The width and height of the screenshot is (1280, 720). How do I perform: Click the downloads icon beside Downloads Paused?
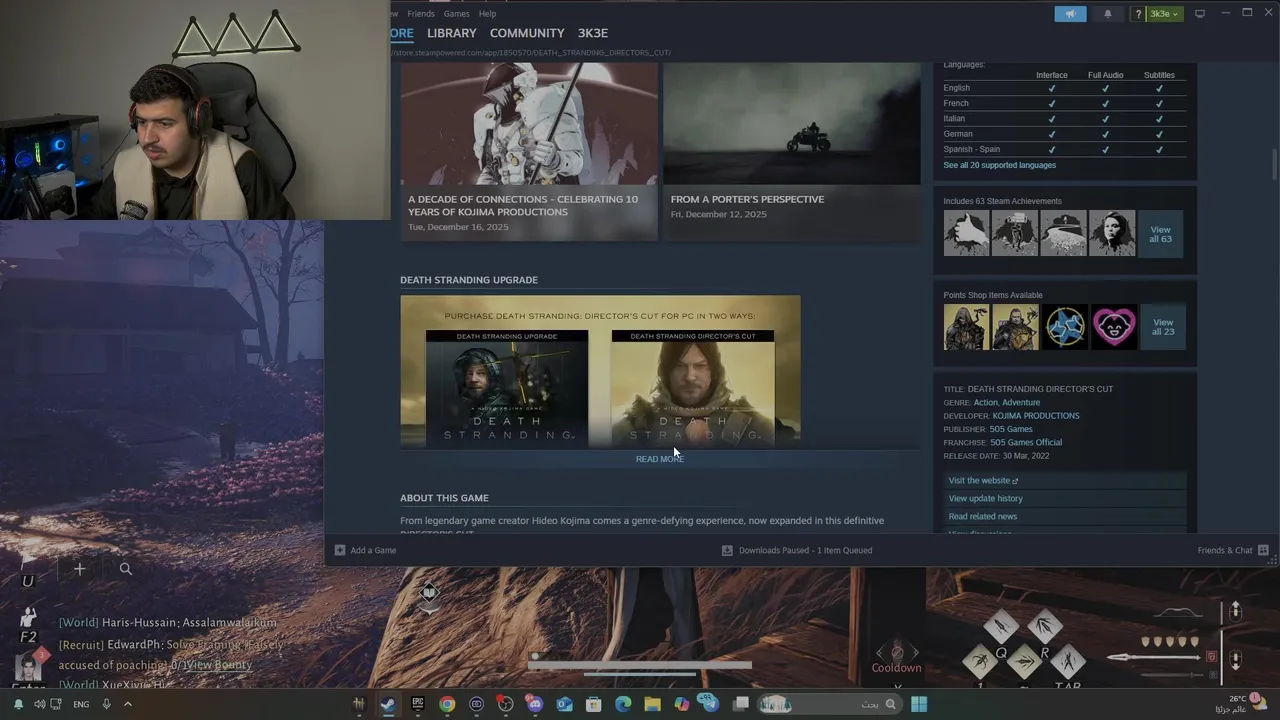tap(727, 550)
